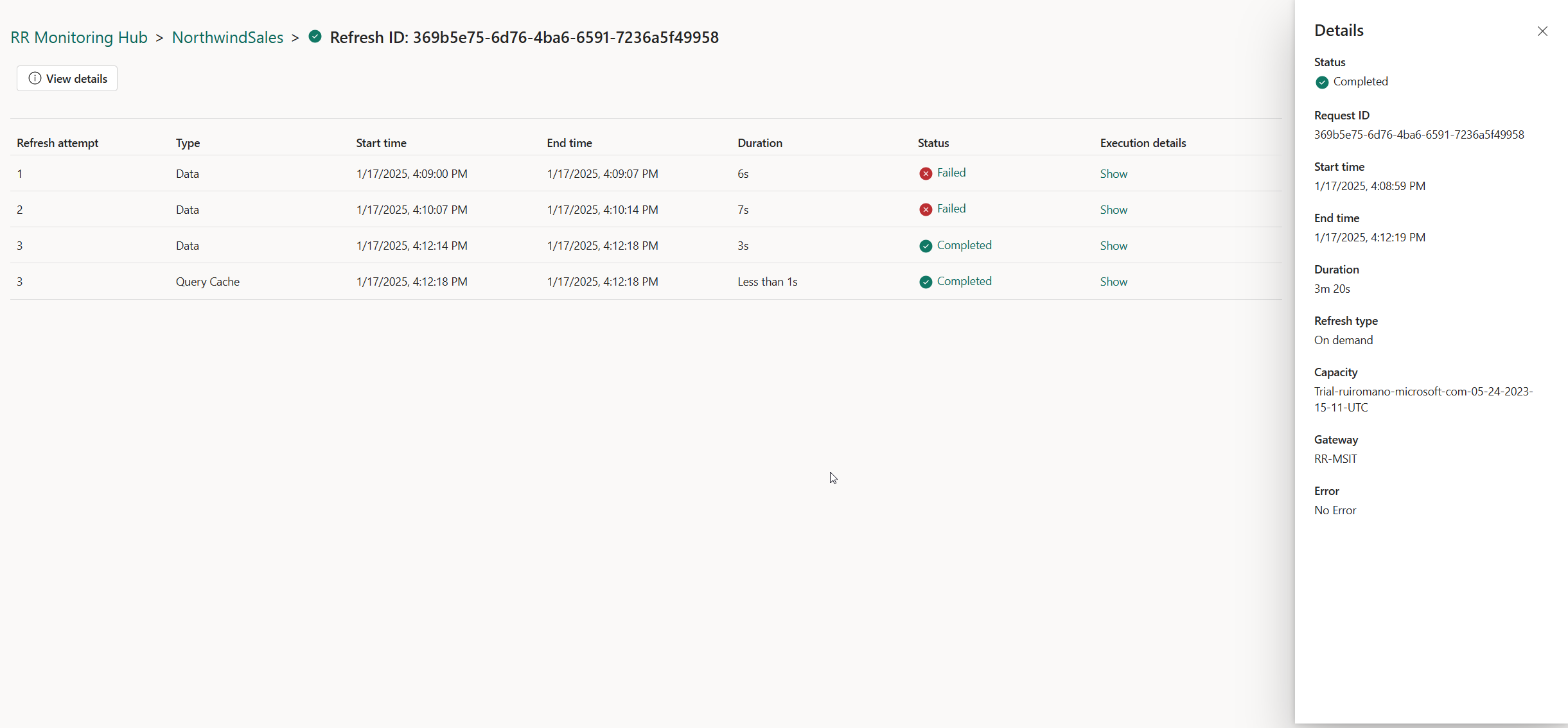Screen dimensions: 1568x728
Task: Click Completed status text in Query Cache row
Action: (x=964, y=281)
